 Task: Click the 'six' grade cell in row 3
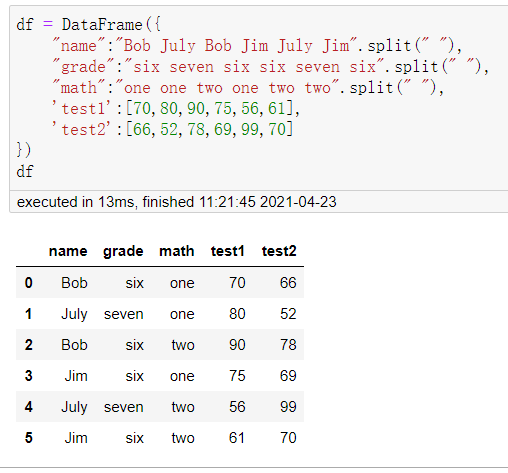(135, 376)
